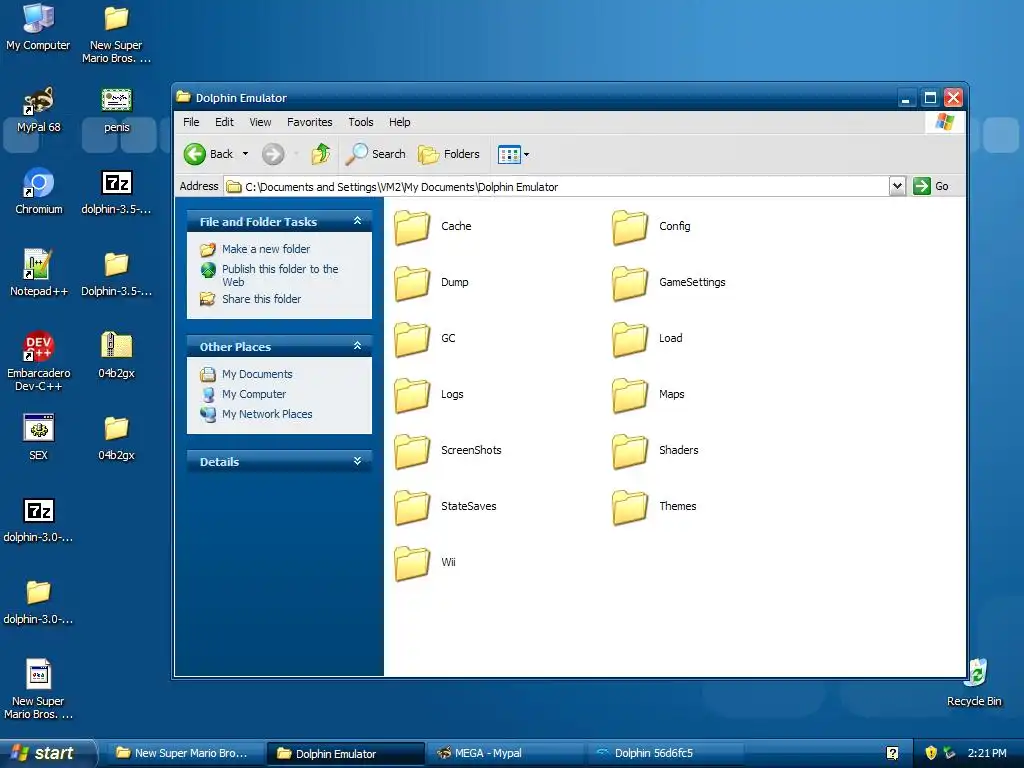
Task: Go up one folder level
Action: click(x=321, y=154)
